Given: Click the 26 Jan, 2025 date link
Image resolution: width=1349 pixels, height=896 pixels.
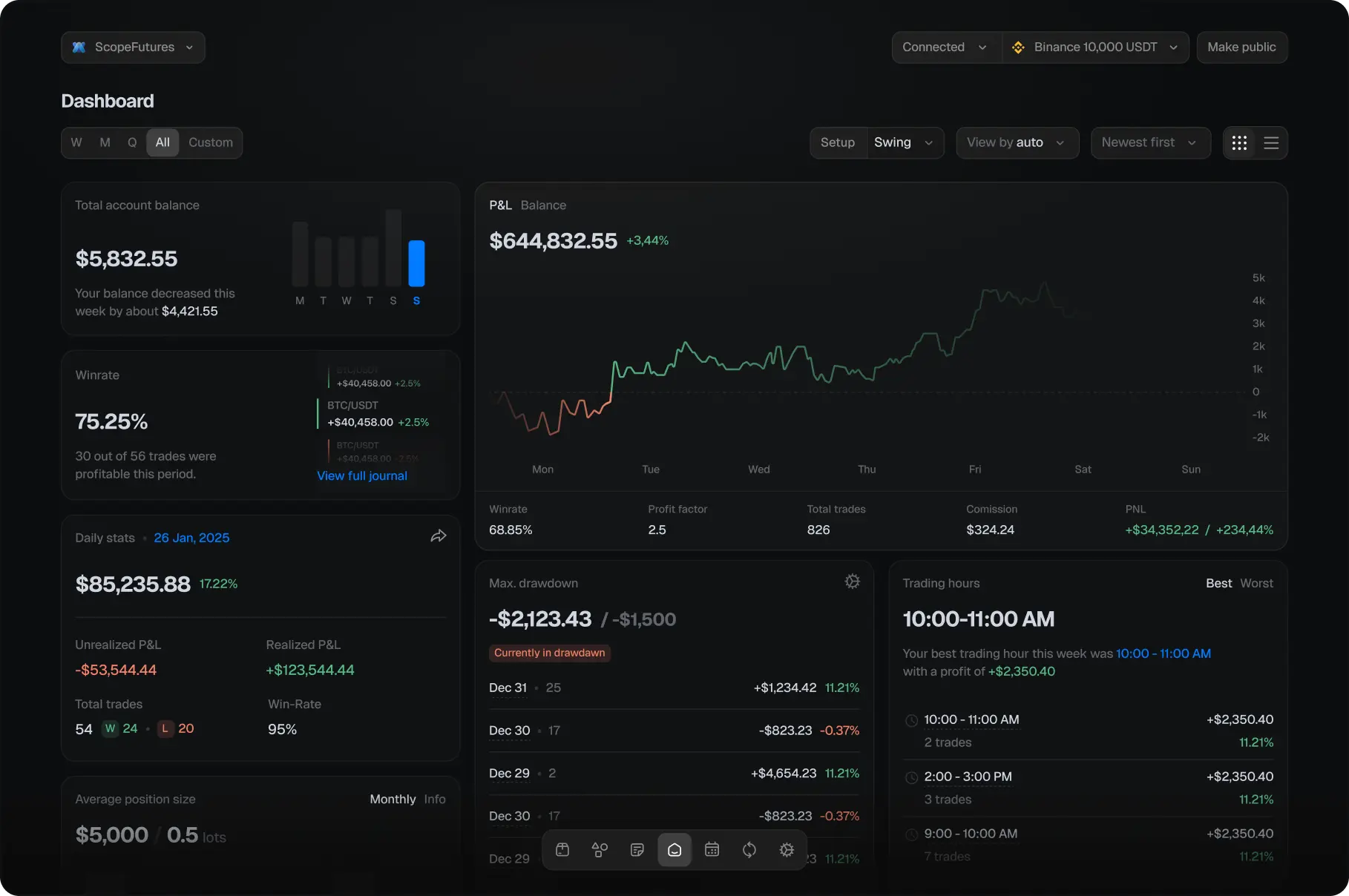Looking at the screenshot, I should (191, 538).
